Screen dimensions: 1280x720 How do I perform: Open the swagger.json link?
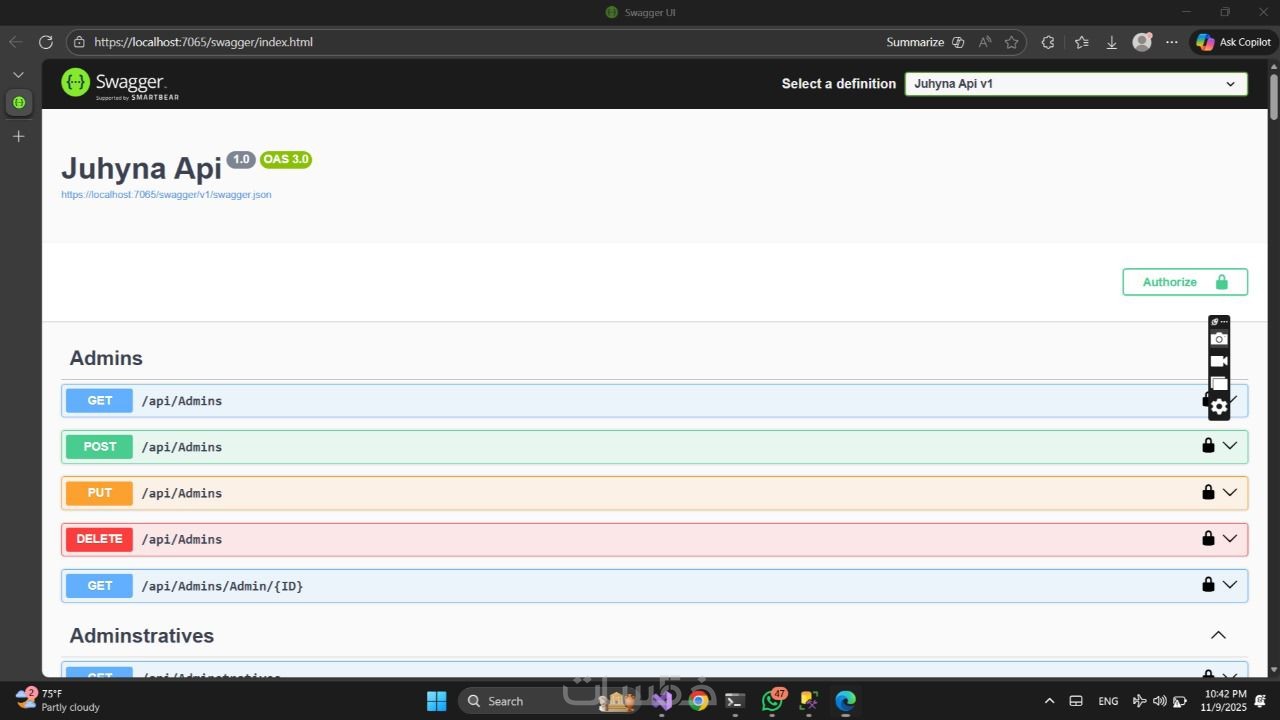[166, 195]
